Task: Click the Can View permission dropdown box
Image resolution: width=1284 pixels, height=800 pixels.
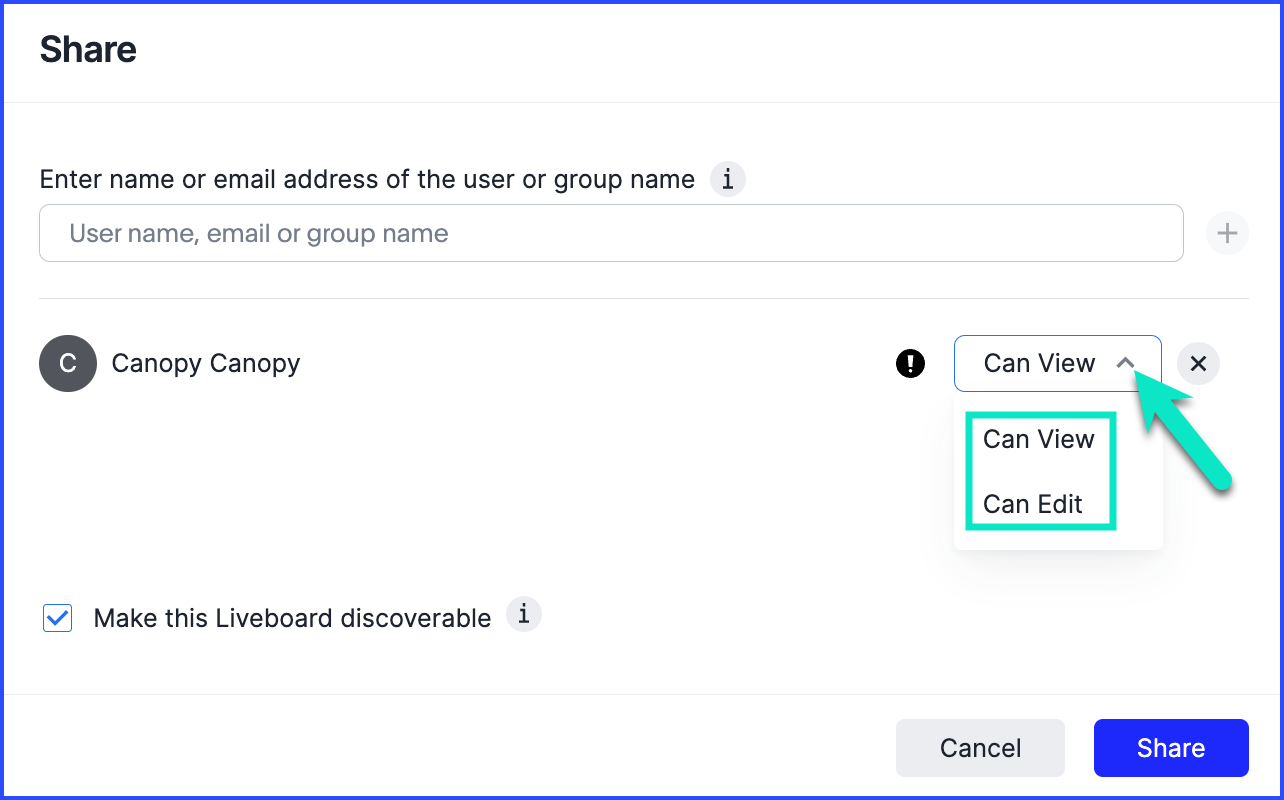Action: (x=1040, y=363)
